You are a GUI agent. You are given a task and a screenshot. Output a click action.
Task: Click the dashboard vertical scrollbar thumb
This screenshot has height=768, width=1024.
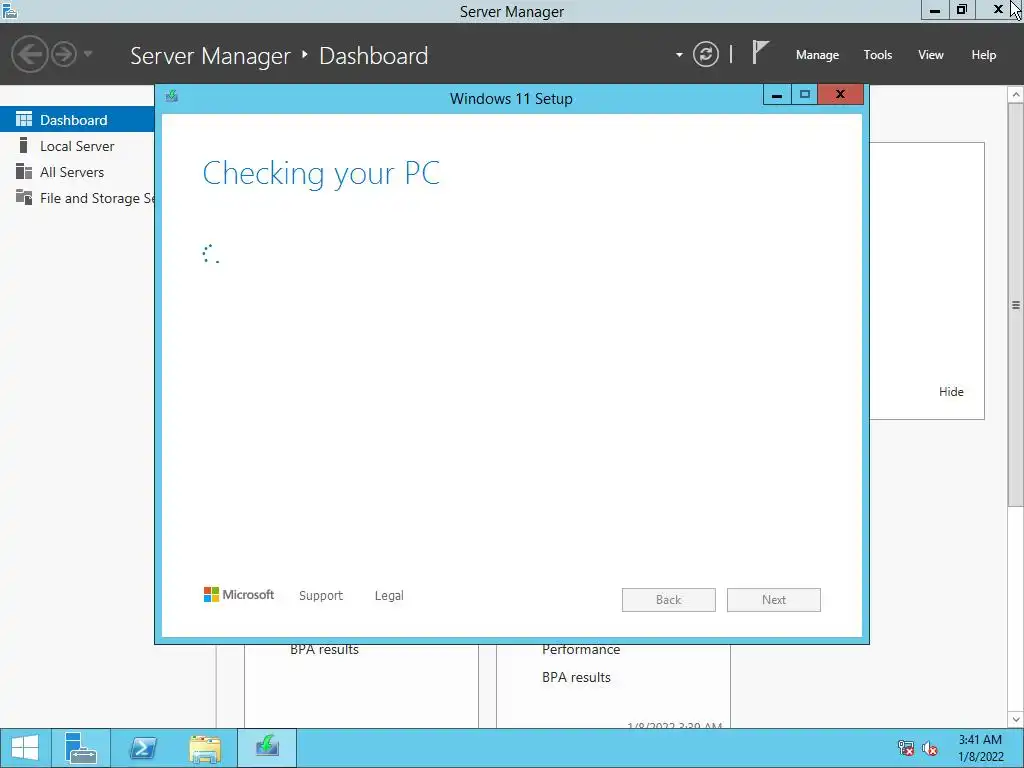(x=1016, y=304)
